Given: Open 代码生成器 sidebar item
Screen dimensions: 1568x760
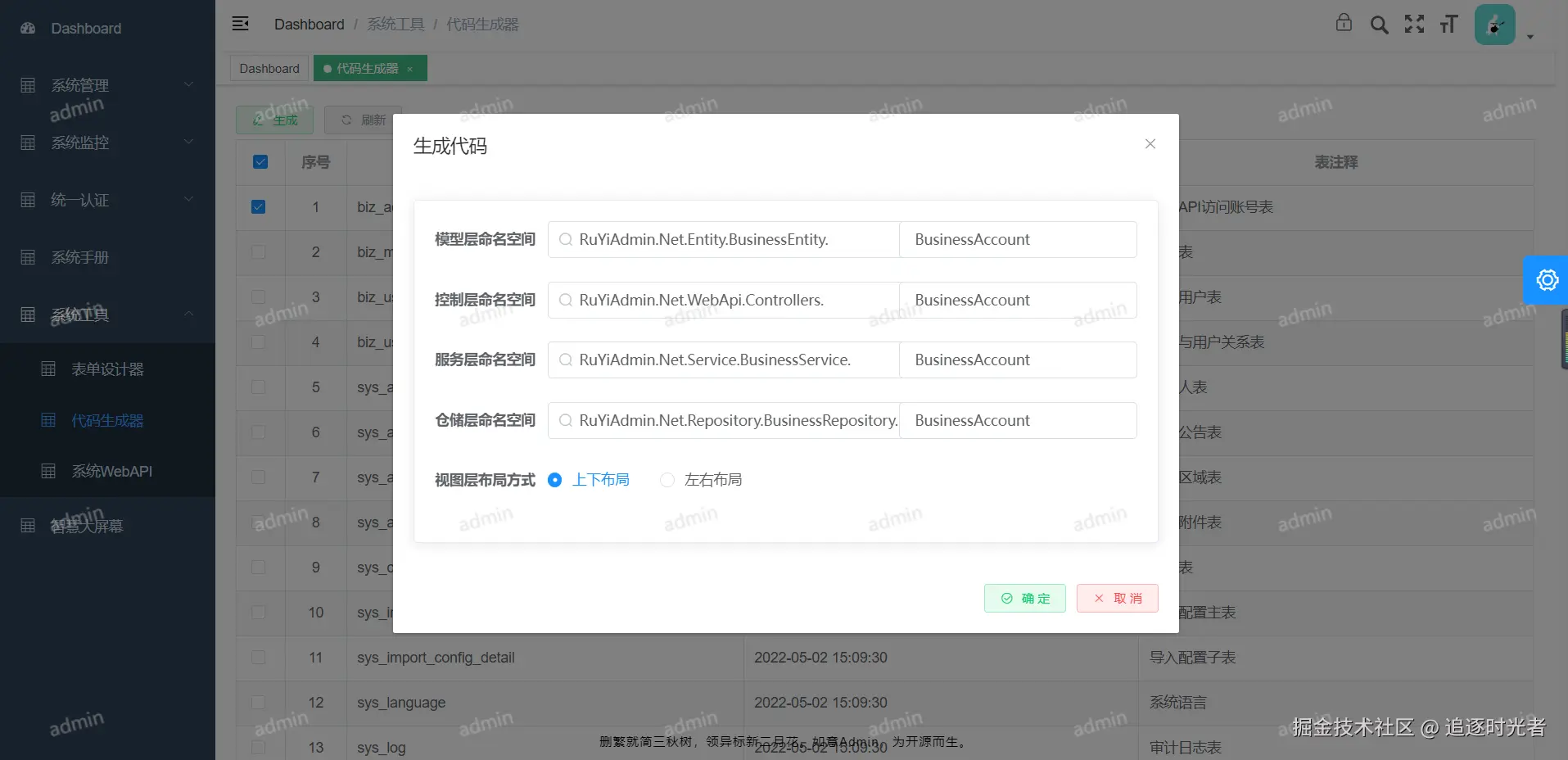Looking at the screenshot, I should tap(107, 420).
